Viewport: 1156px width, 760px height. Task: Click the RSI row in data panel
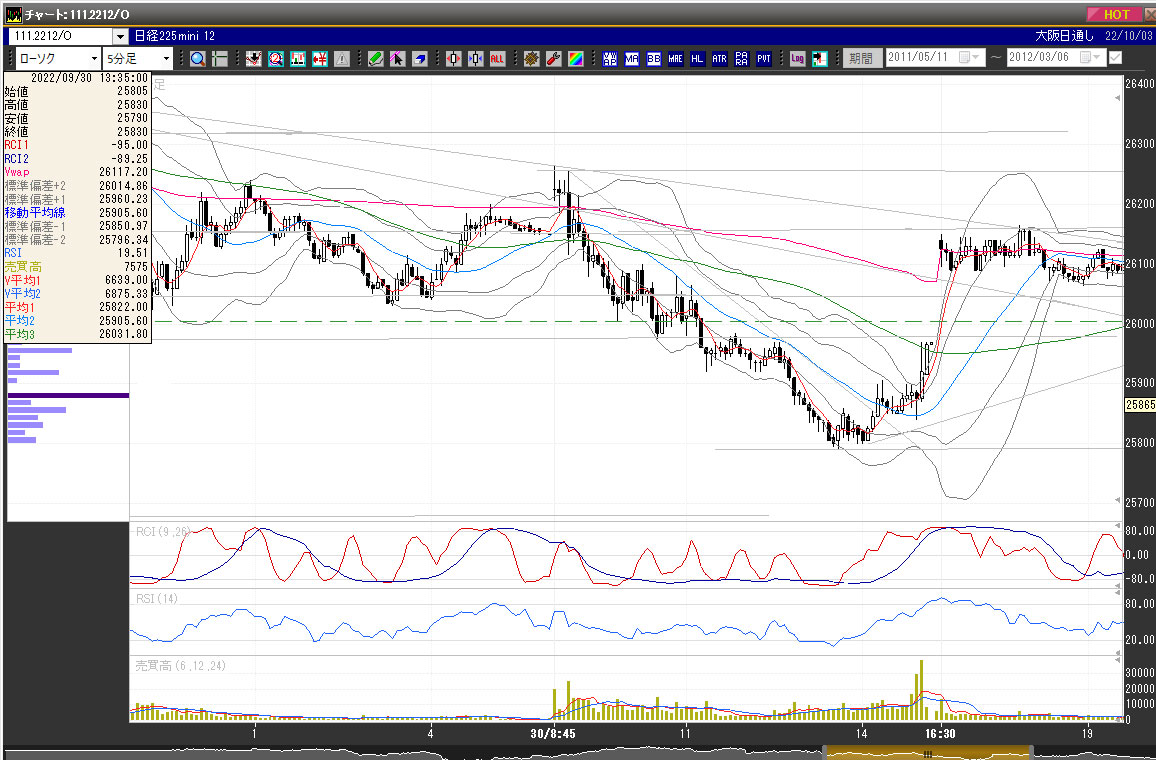click(x=77, y=253)
